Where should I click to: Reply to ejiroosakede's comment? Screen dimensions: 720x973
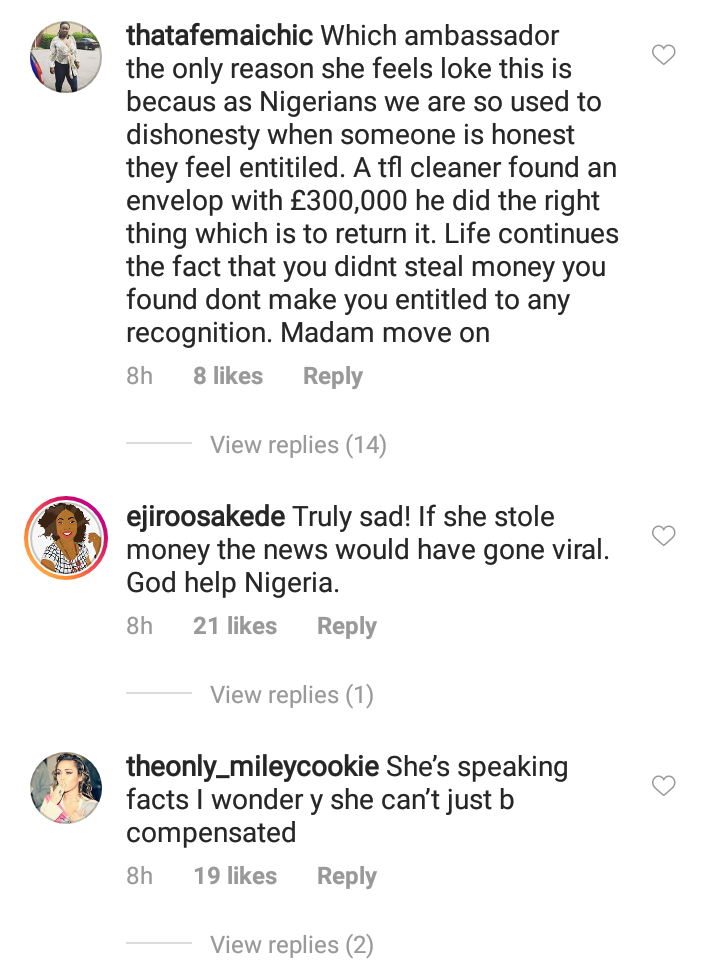(346, 627)
